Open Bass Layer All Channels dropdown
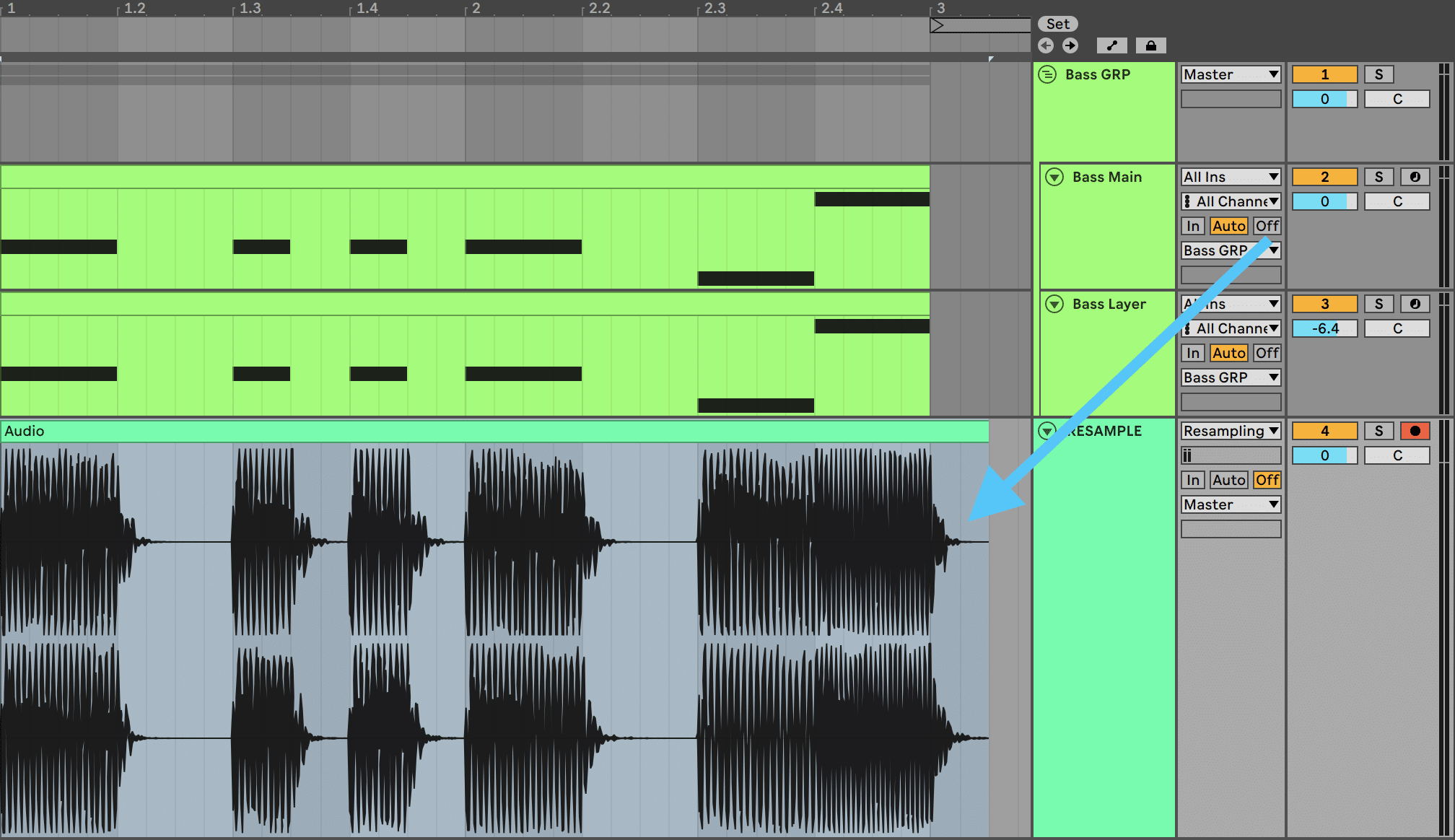1455x840 pixels. (x=1231, y=328)
